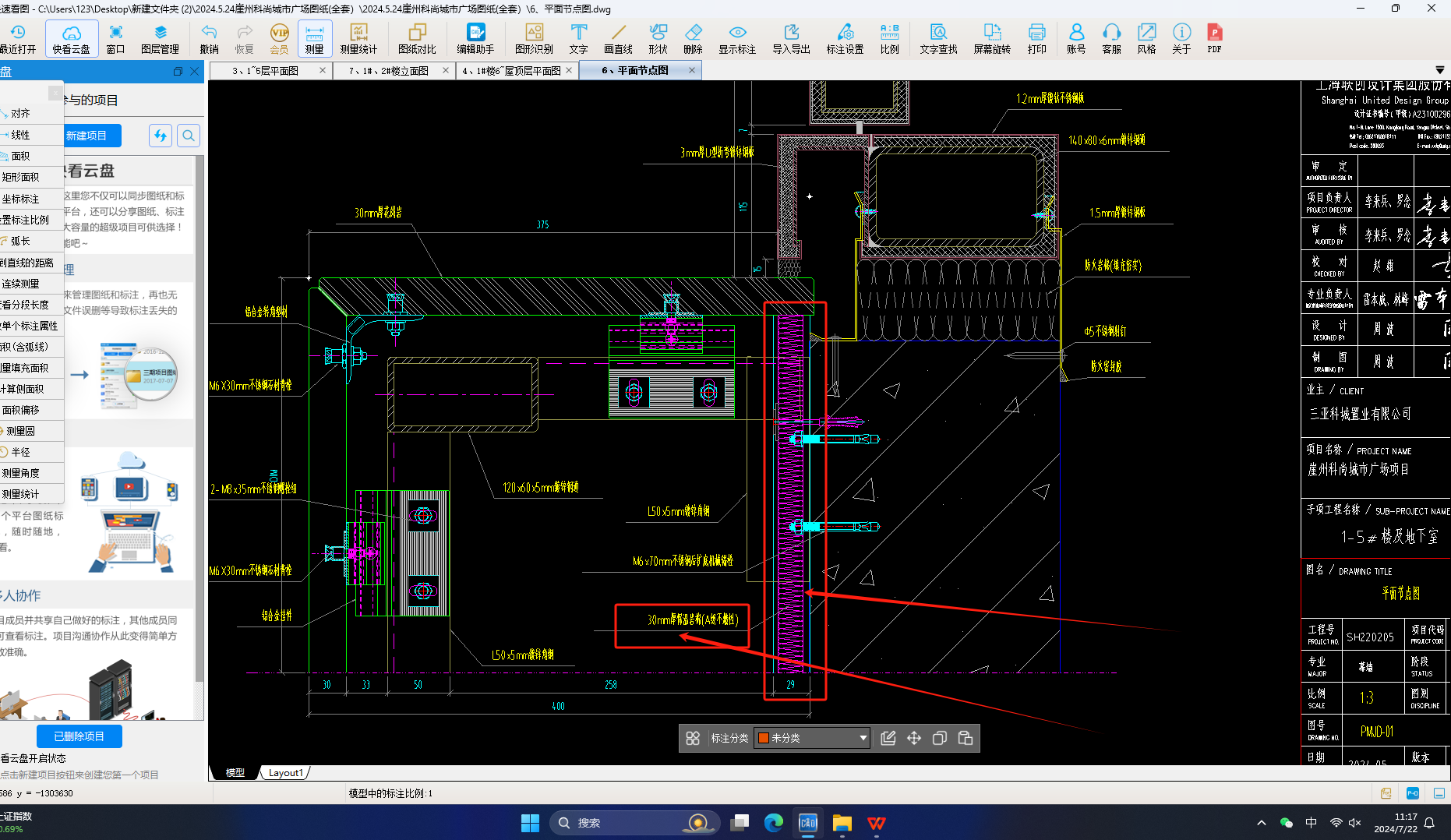The image size is (1451, 840).
Task: Open 图层管理 layer management
Action: pos(160,39)
